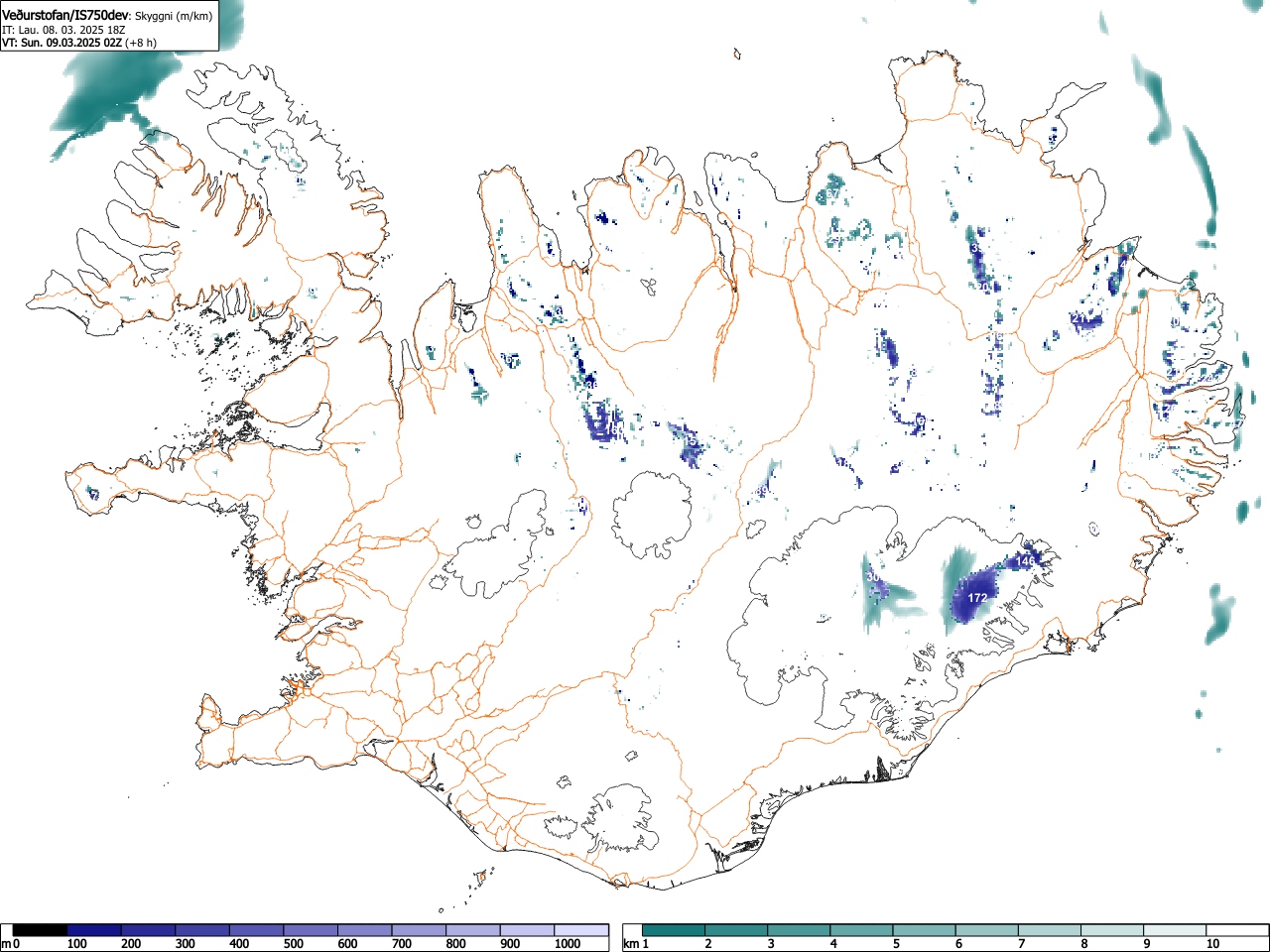
Task: Click the '700' label on metre legend
Action: coord(402,944)
